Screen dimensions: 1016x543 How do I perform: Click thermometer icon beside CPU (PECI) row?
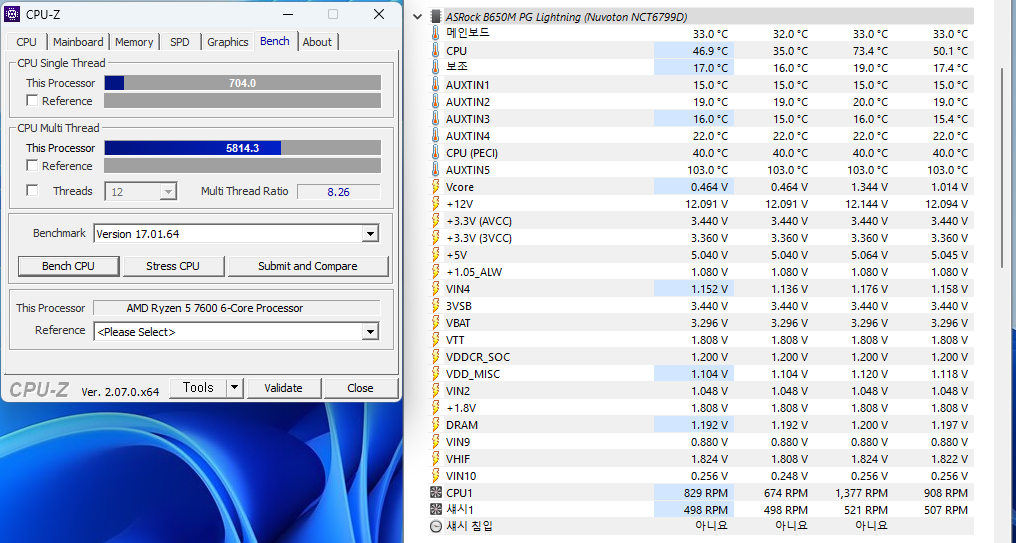[436, 153]
